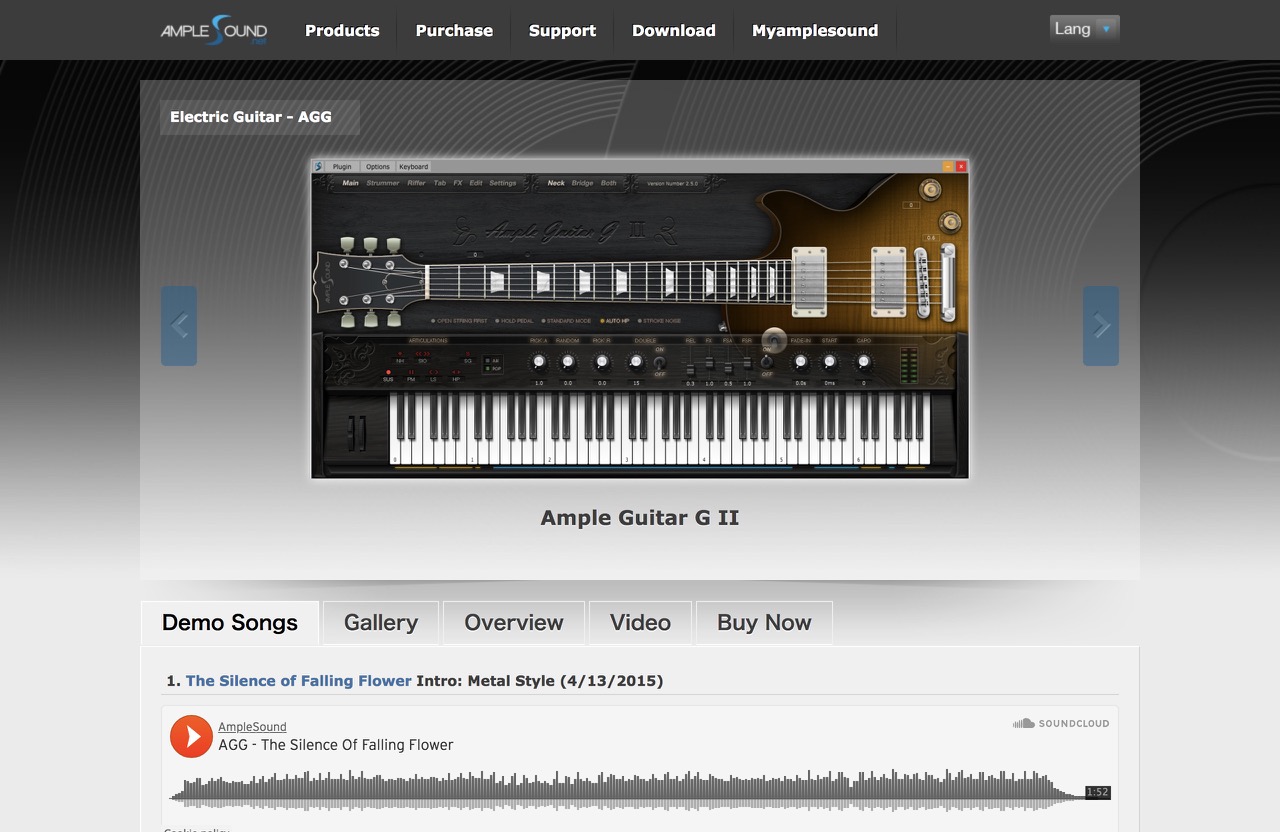Image resolution: width=1280 pixels, height=832 pixels.
Task: Open the Lang dropdown
Action: point(1084,28)
